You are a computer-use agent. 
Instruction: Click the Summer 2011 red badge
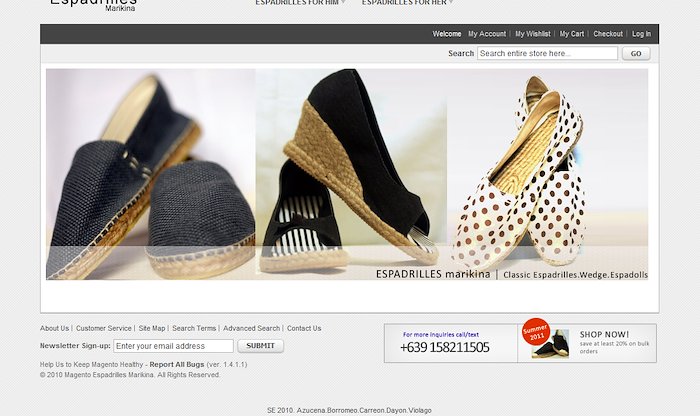coord(536,332)
